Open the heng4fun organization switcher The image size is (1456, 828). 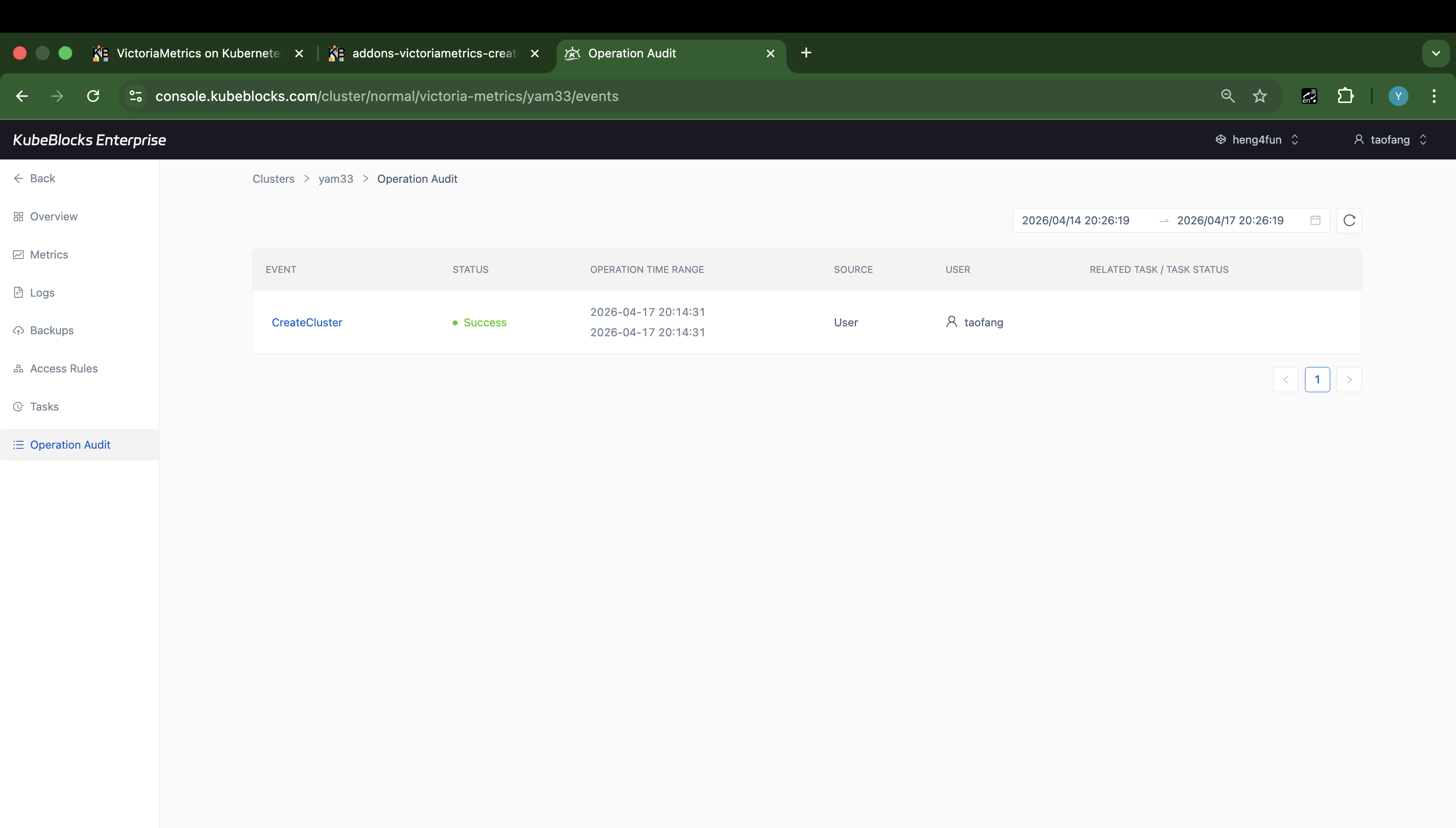1256,139
